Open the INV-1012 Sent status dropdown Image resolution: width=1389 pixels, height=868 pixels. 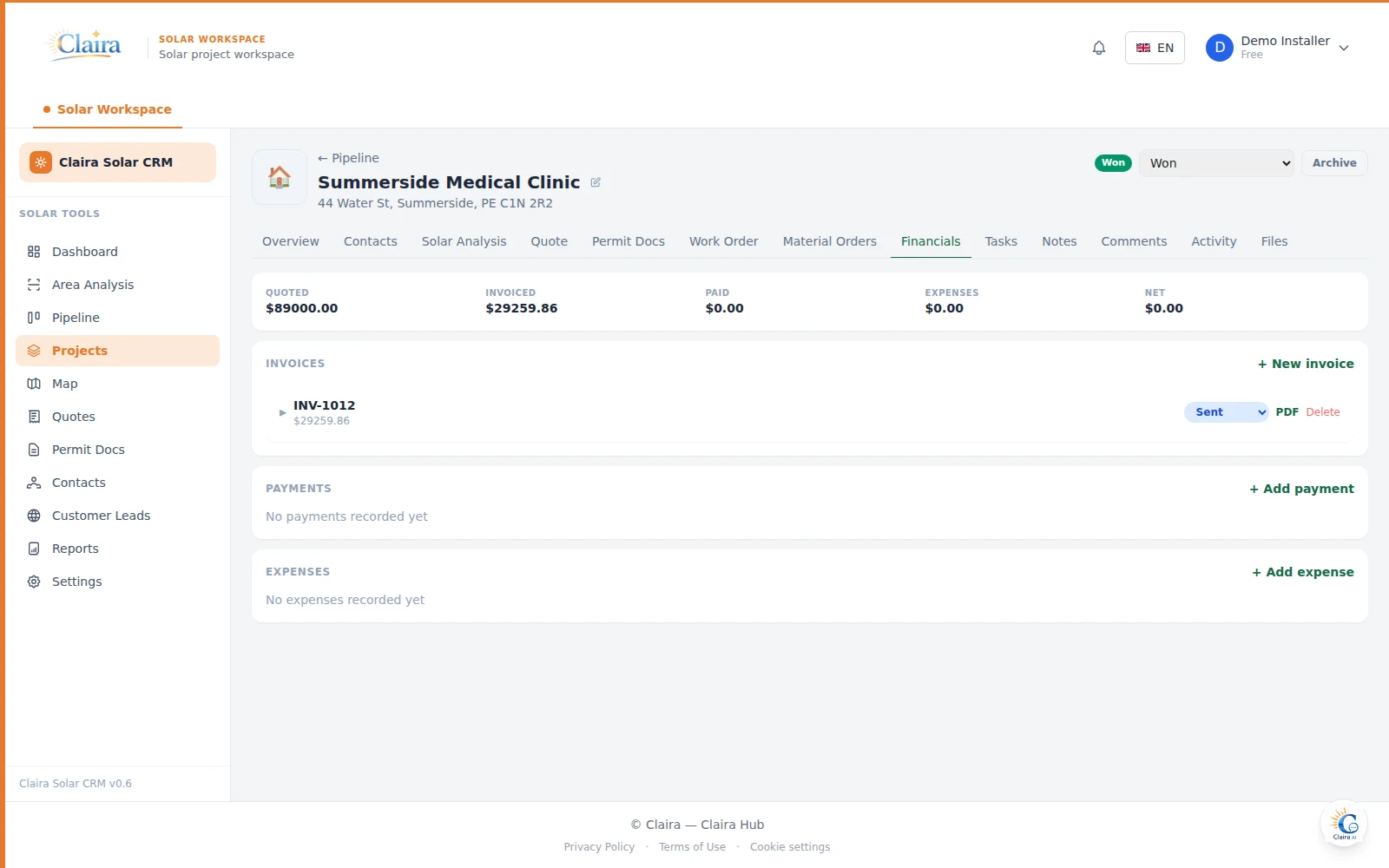[x=1226, y=412]
